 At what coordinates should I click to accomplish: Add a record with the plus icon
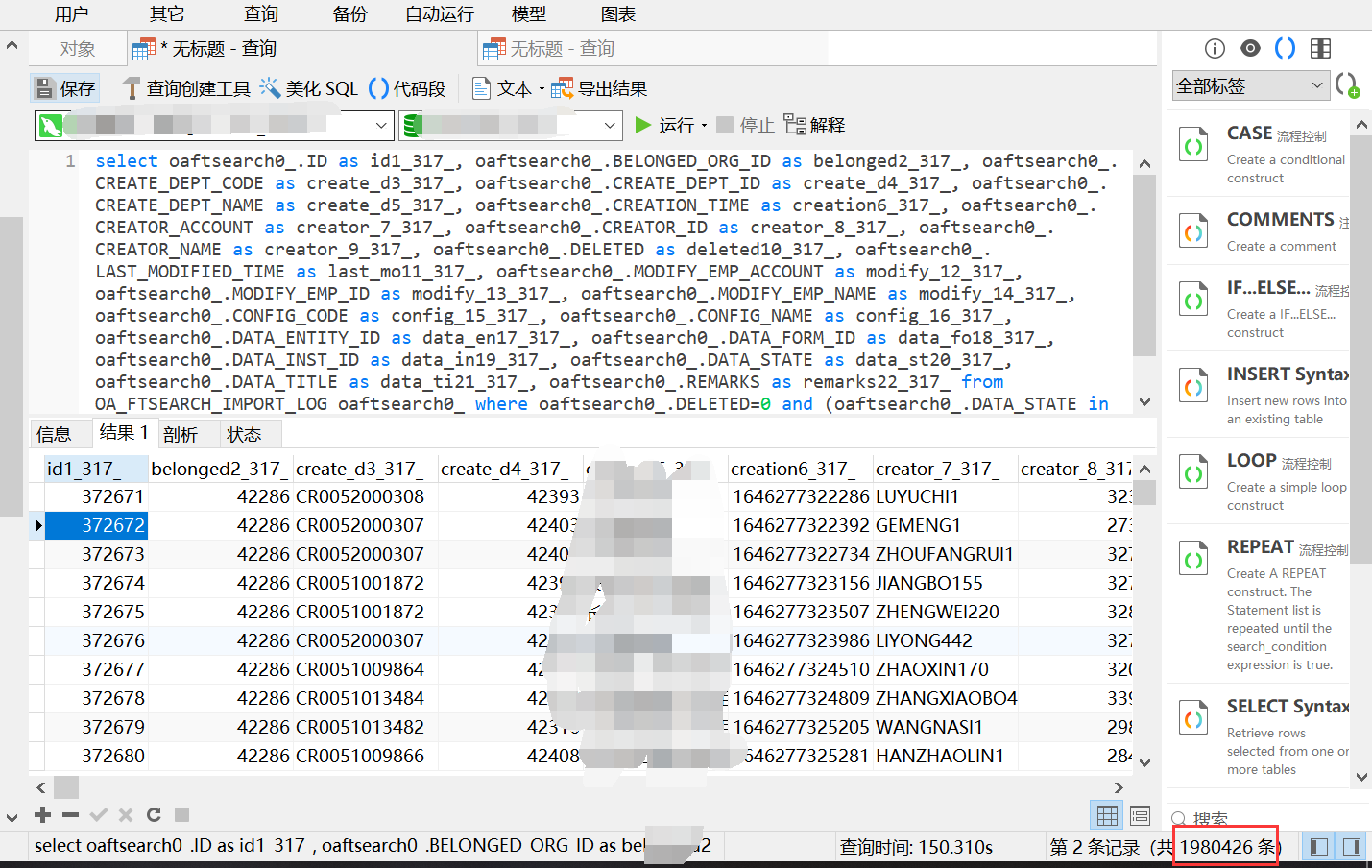click(x=42, y=814)
